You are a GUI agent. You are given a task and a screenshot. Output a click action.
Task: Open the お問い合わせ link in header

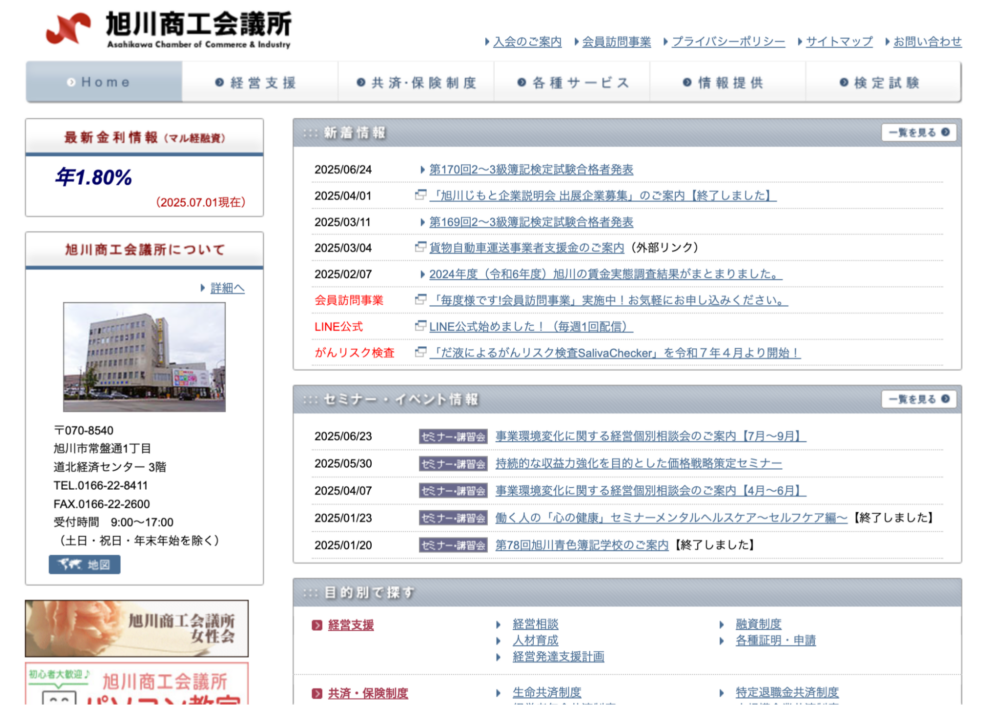coord(927,42)
